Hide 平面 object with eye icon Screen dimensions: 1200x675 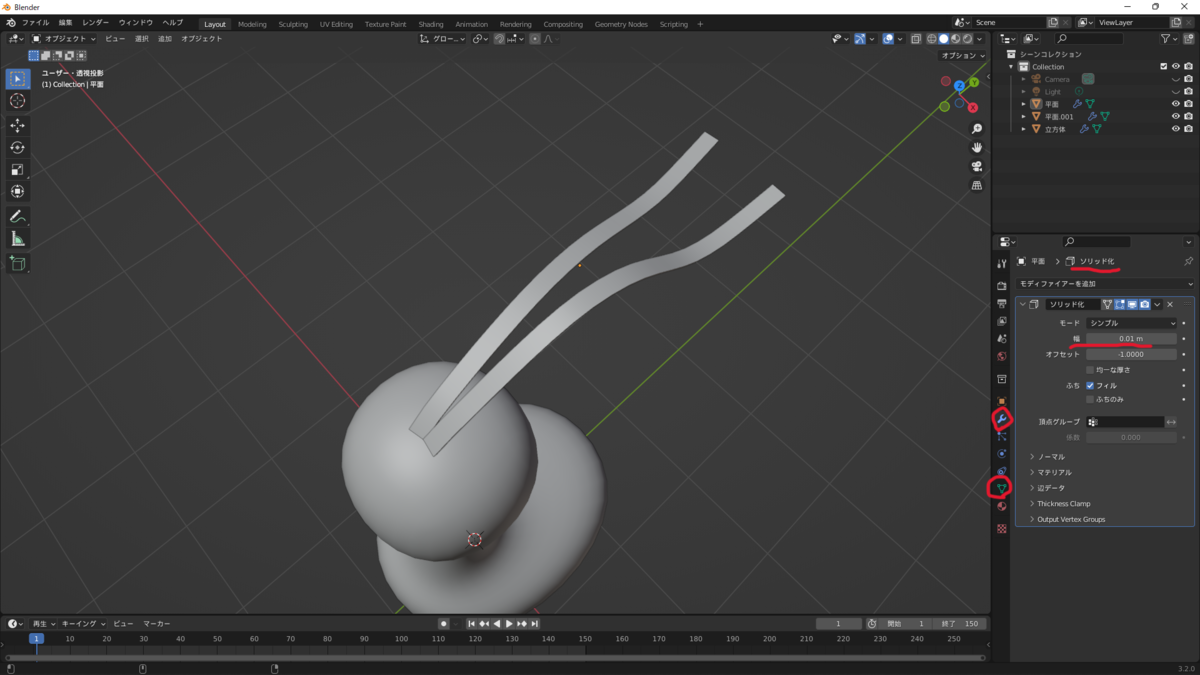click(1175, 104)
